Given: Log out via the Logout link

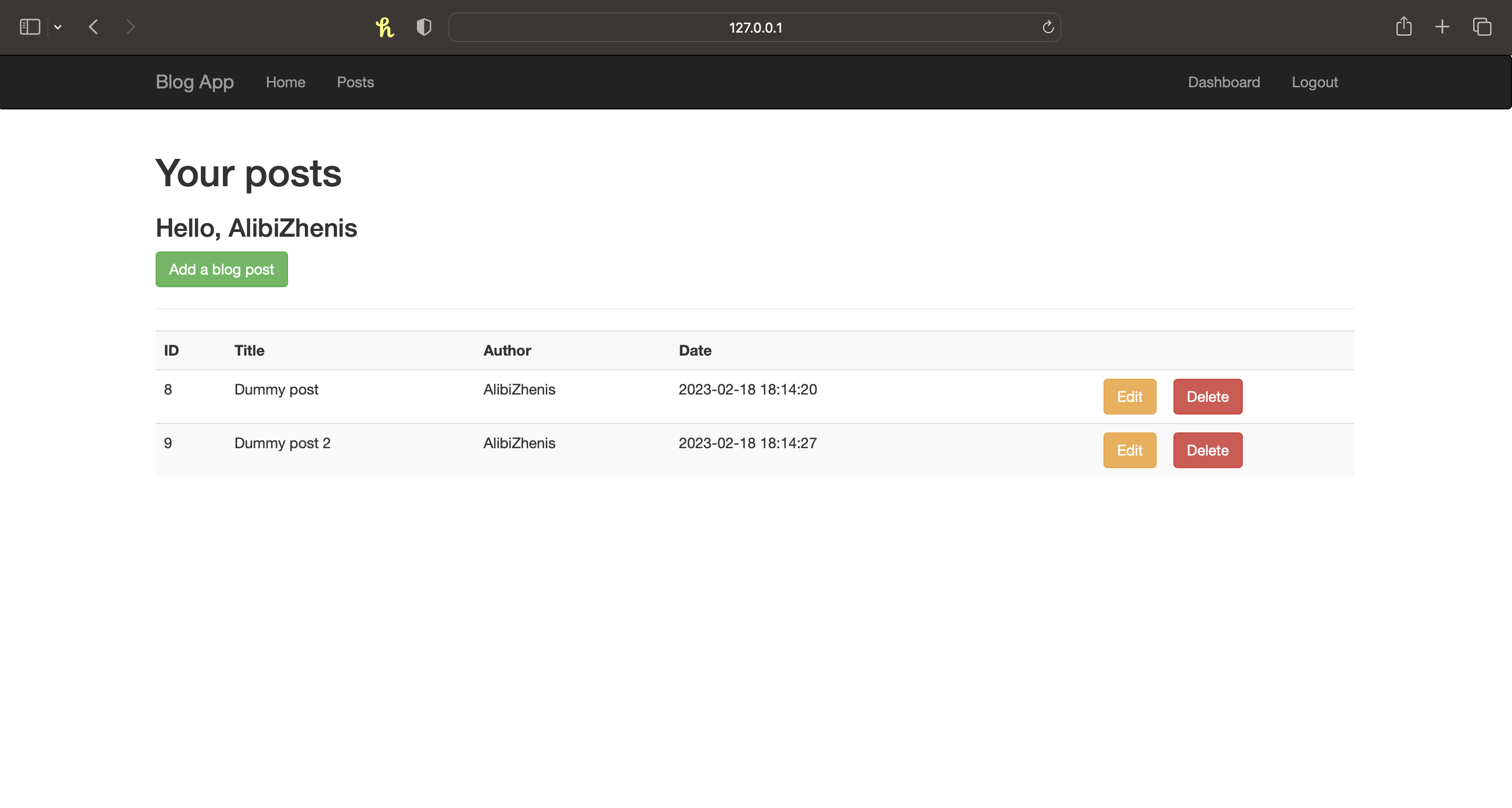Looking at the screenshot, I should 1315,82.
